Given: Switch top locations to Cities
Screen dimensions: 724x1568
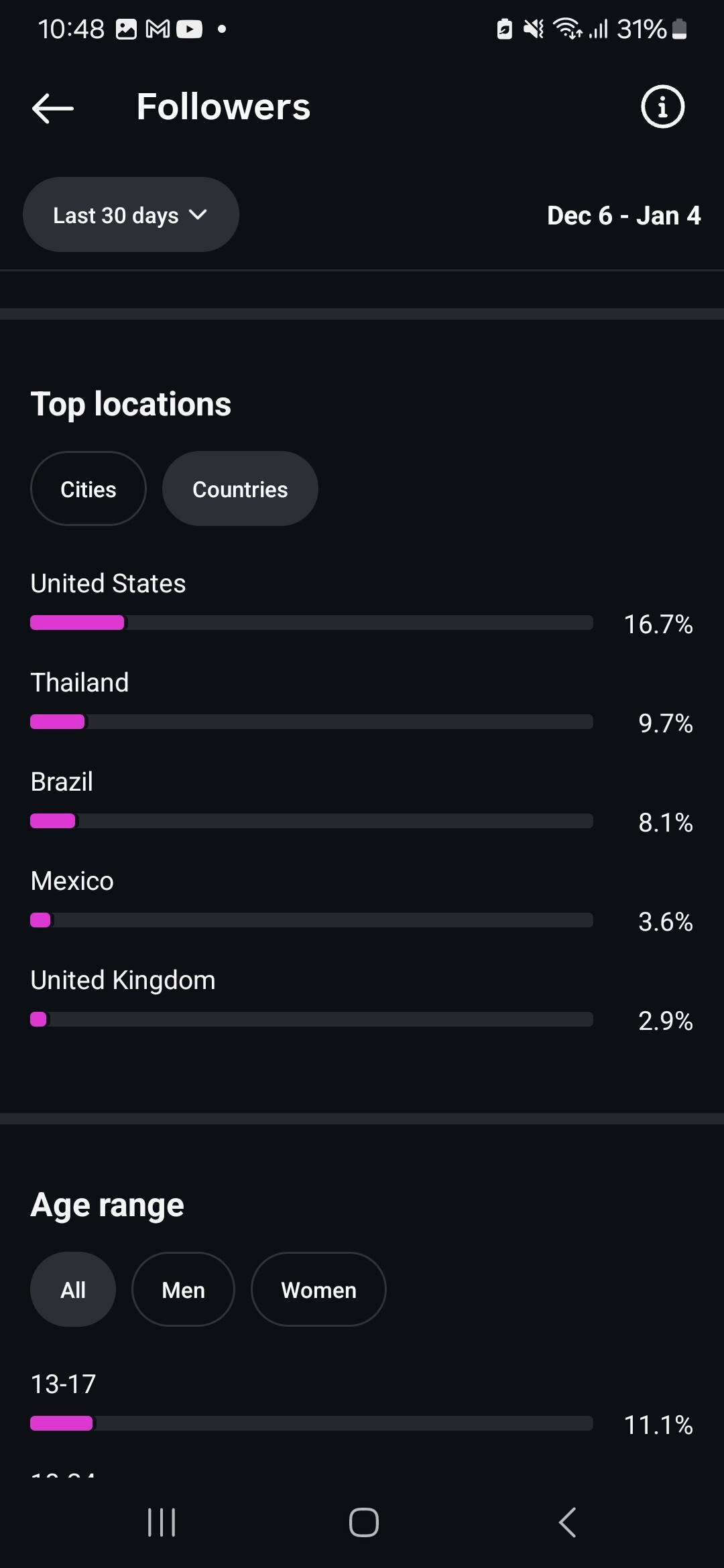Looking at the screenshot, I should click(88, 489).
